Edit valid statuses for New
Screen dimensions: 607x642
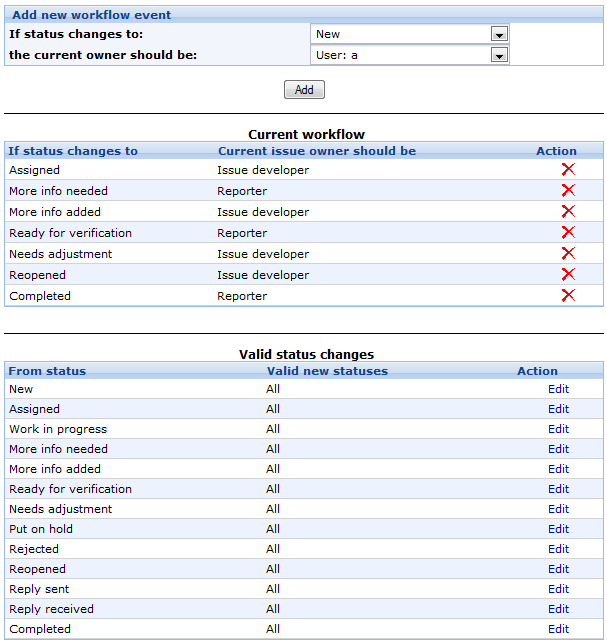558,389
